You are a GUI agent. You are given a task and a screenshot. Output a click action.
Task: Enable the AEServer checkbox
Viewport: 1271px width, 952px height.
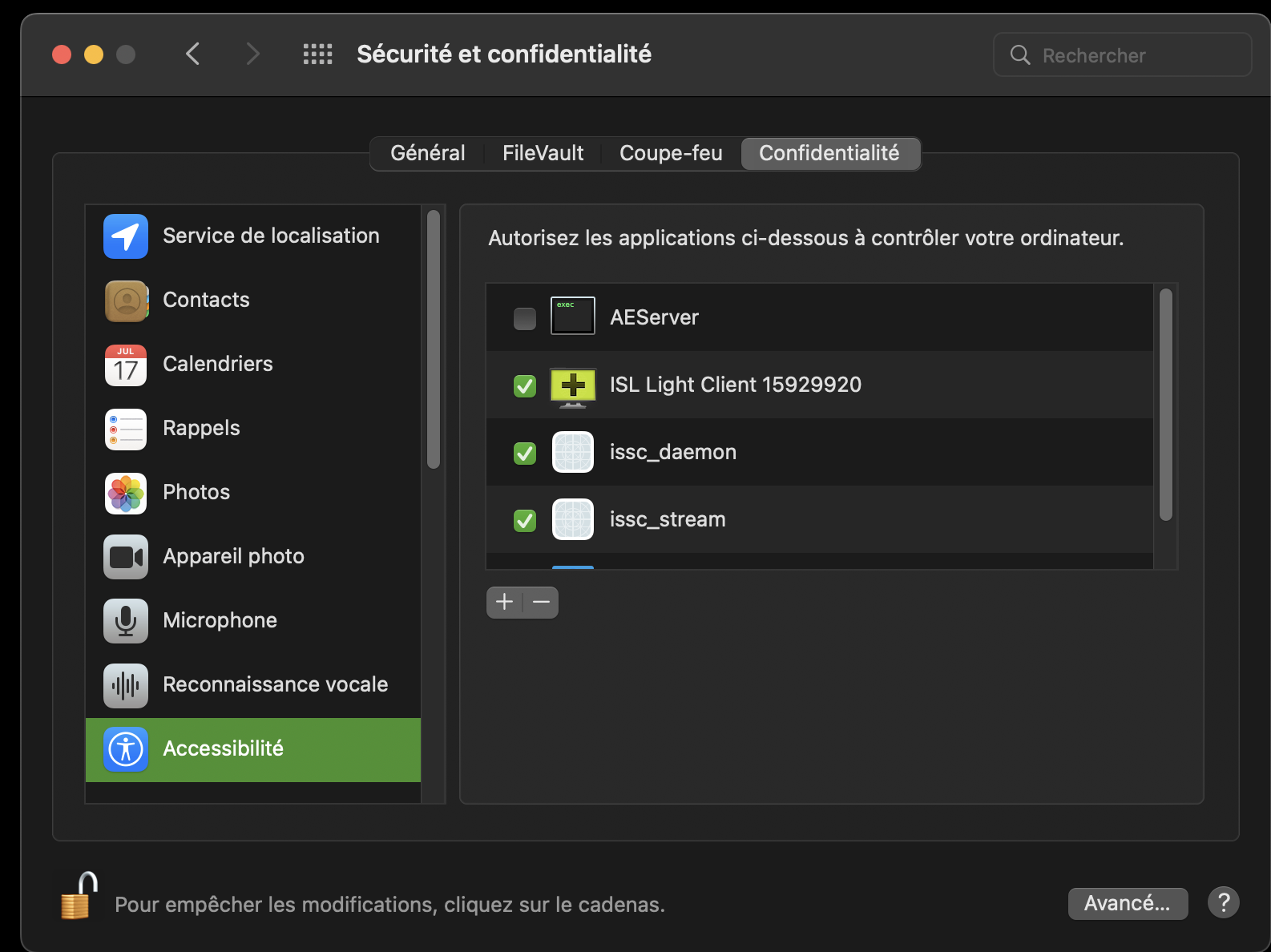pos(525,319)
